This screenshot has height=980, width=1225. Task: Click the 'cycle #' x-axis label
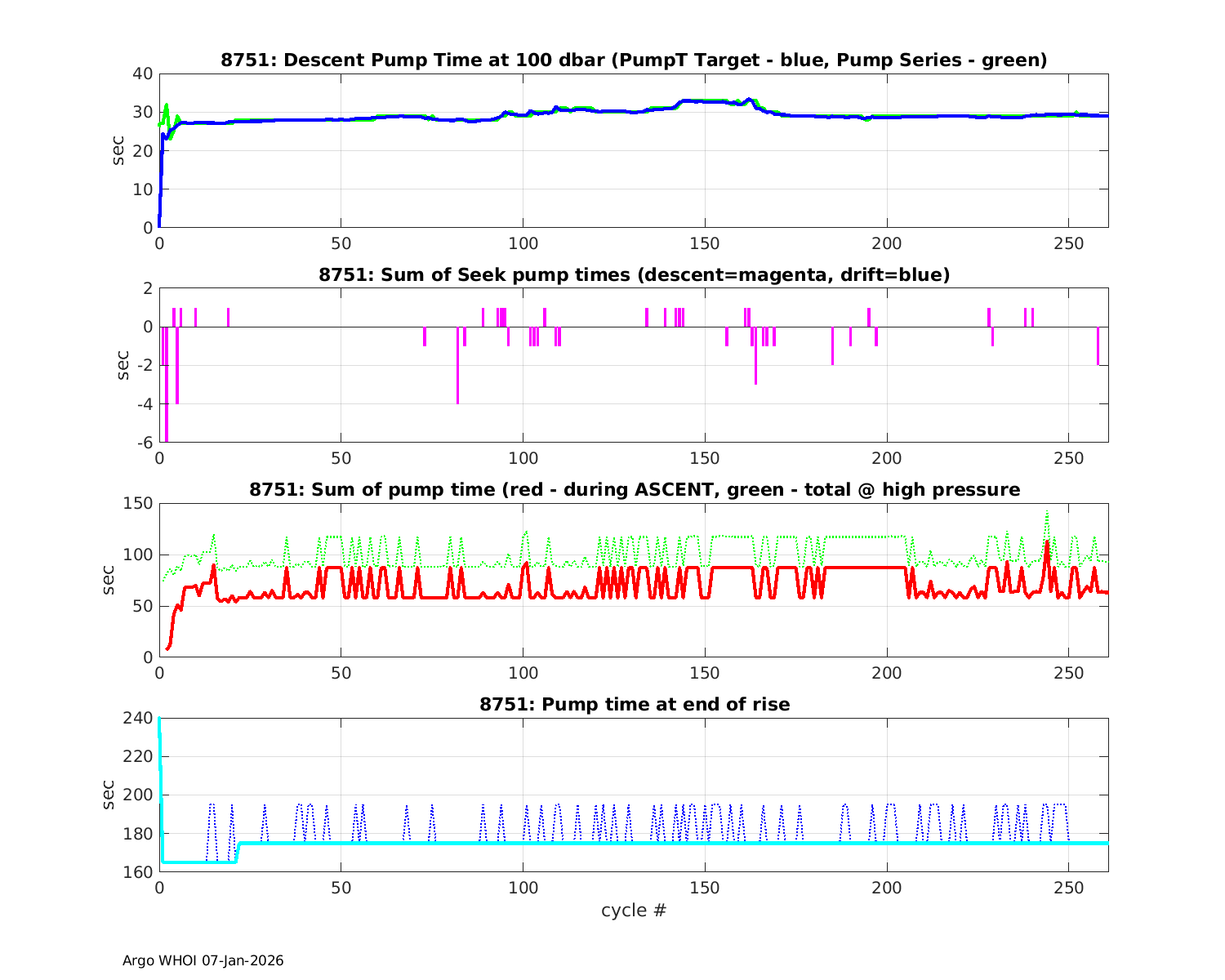634,910
